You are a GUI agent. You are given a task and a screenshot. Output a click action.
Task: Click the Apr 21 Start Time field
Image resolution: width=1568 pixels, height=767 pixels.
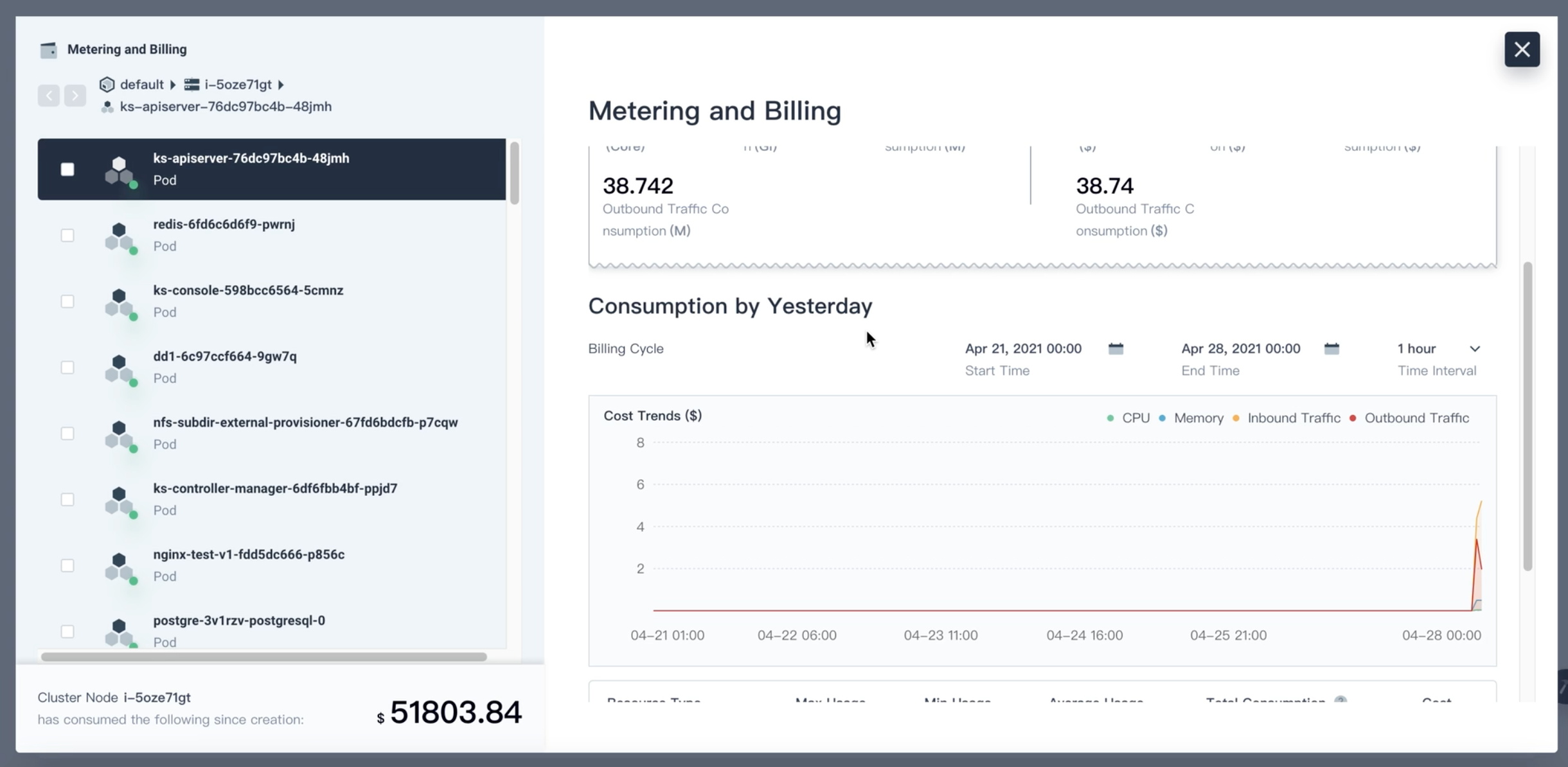click(1023, 348)
